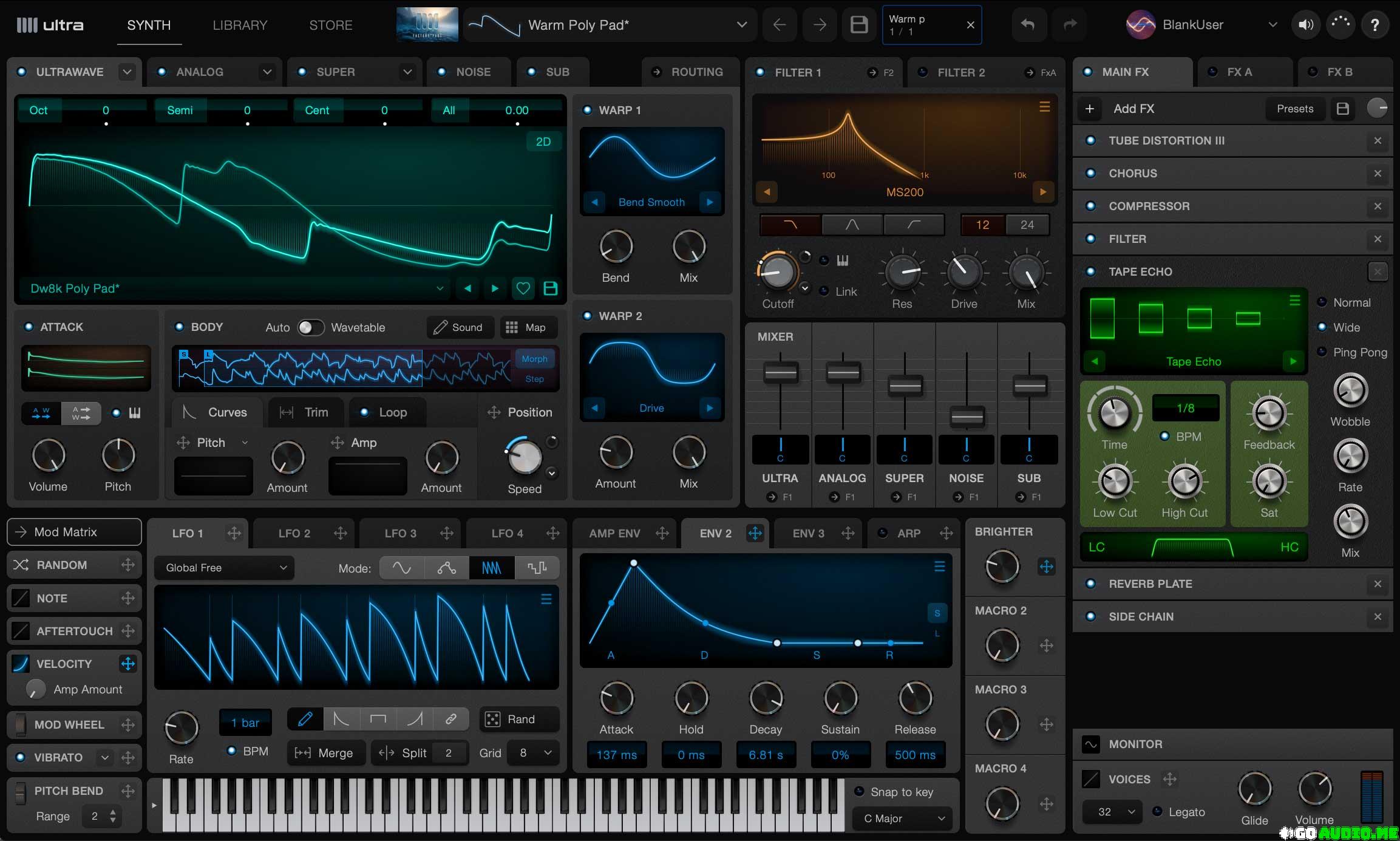1400x841 pixels.
Task: Favorite the Dw8k Poly Pad wavetable
Action: tap(523, 288)
